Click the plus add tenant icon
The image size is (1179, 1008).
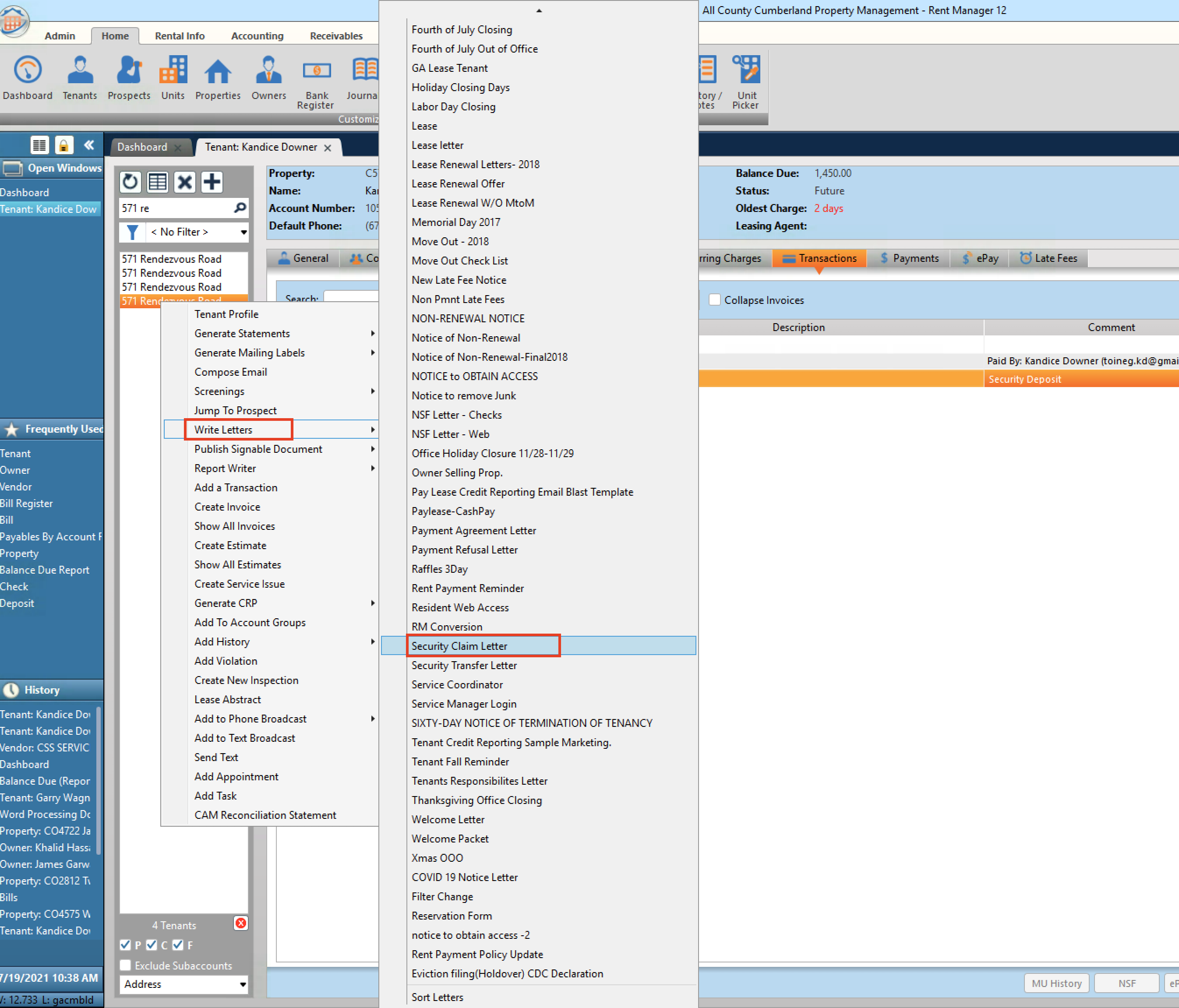(212, 182)
